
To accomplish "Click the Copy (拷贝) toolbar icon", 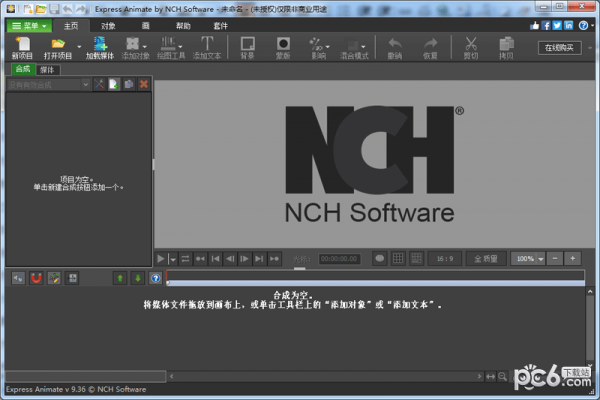I will coord(506,48).
